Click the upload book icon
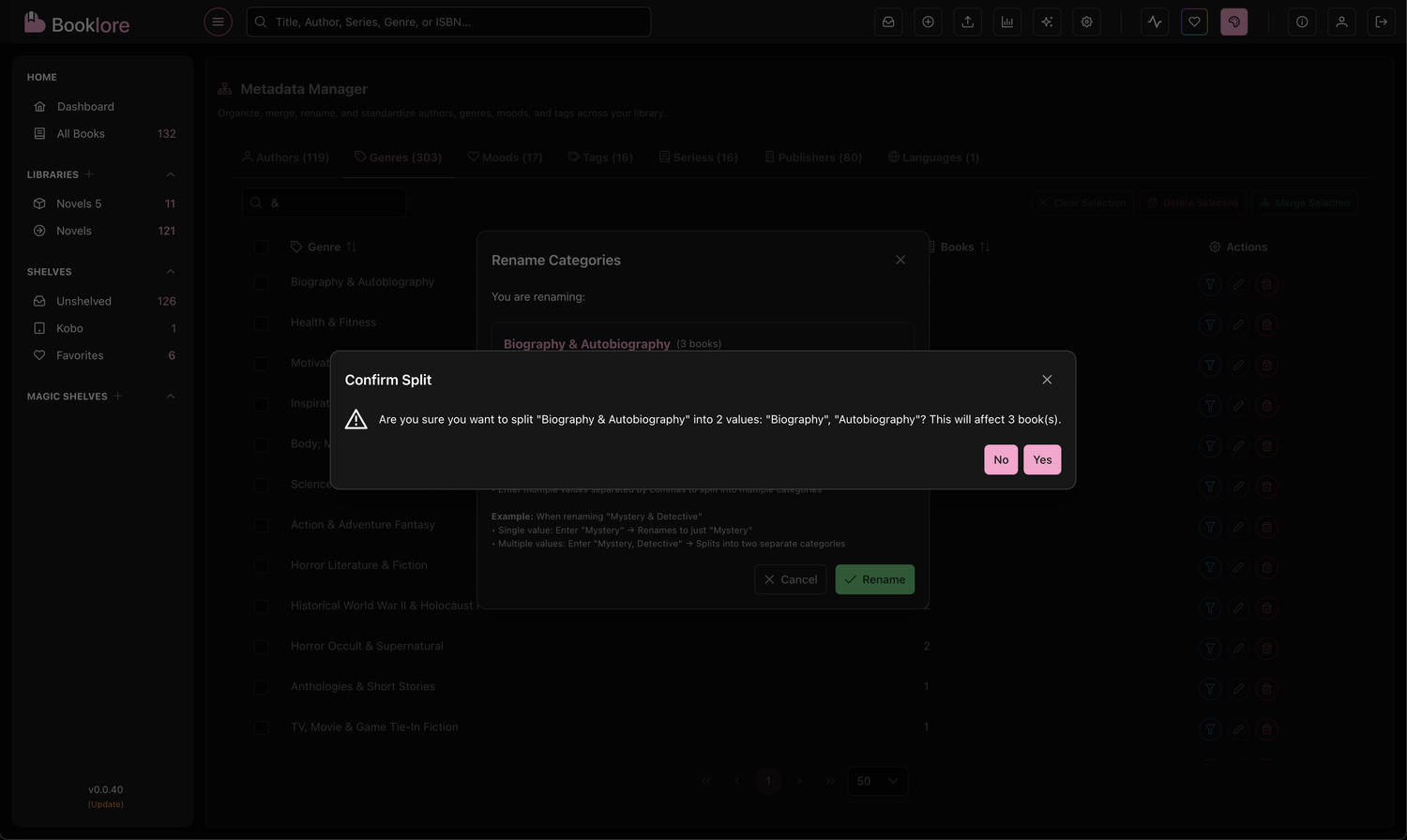Image resolution: width=1407 pixels, height=840 pixels. [x=967, y=22]
